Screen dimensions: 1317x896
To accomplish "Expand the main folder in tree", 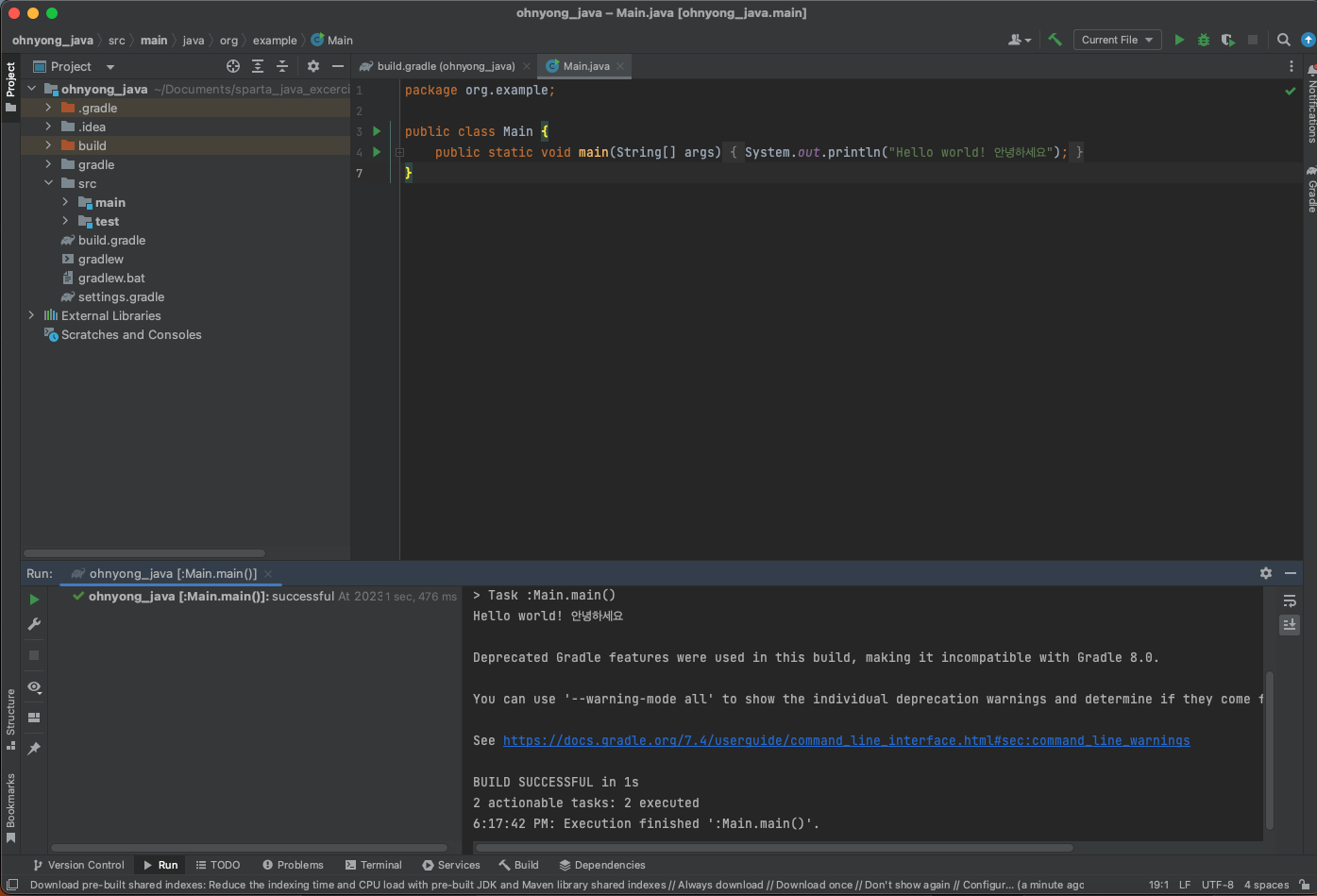I will tap(65, 202).
